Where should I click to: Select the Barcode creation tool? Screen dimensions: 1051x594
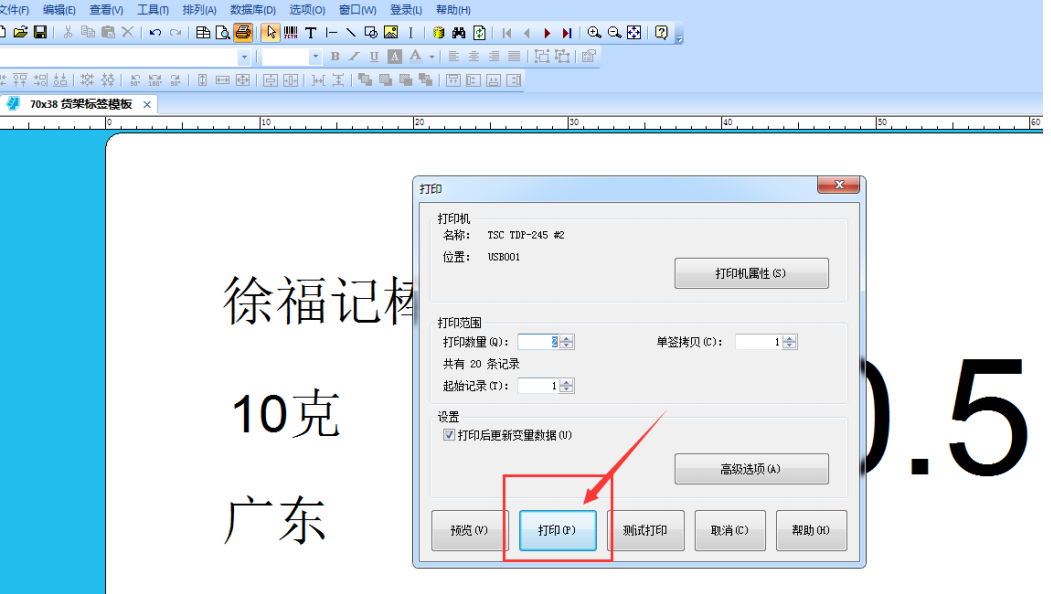point(291,32)
